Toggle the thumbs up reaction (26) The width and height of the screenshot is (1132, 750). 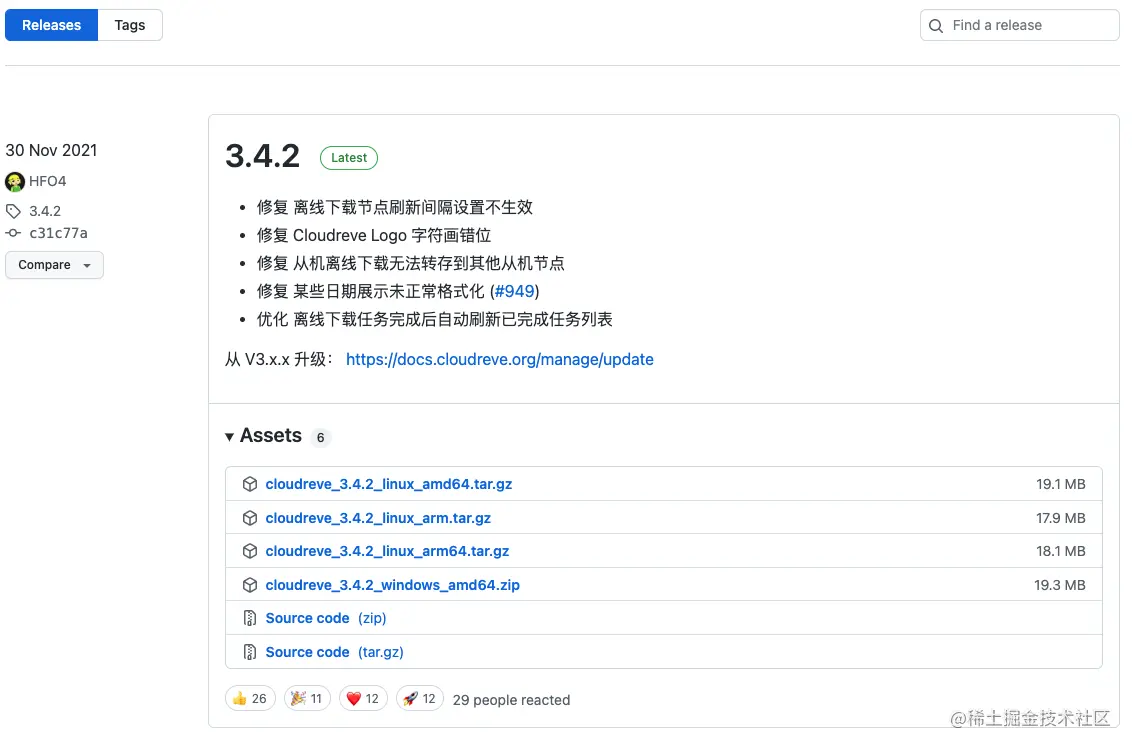(251, 699)
